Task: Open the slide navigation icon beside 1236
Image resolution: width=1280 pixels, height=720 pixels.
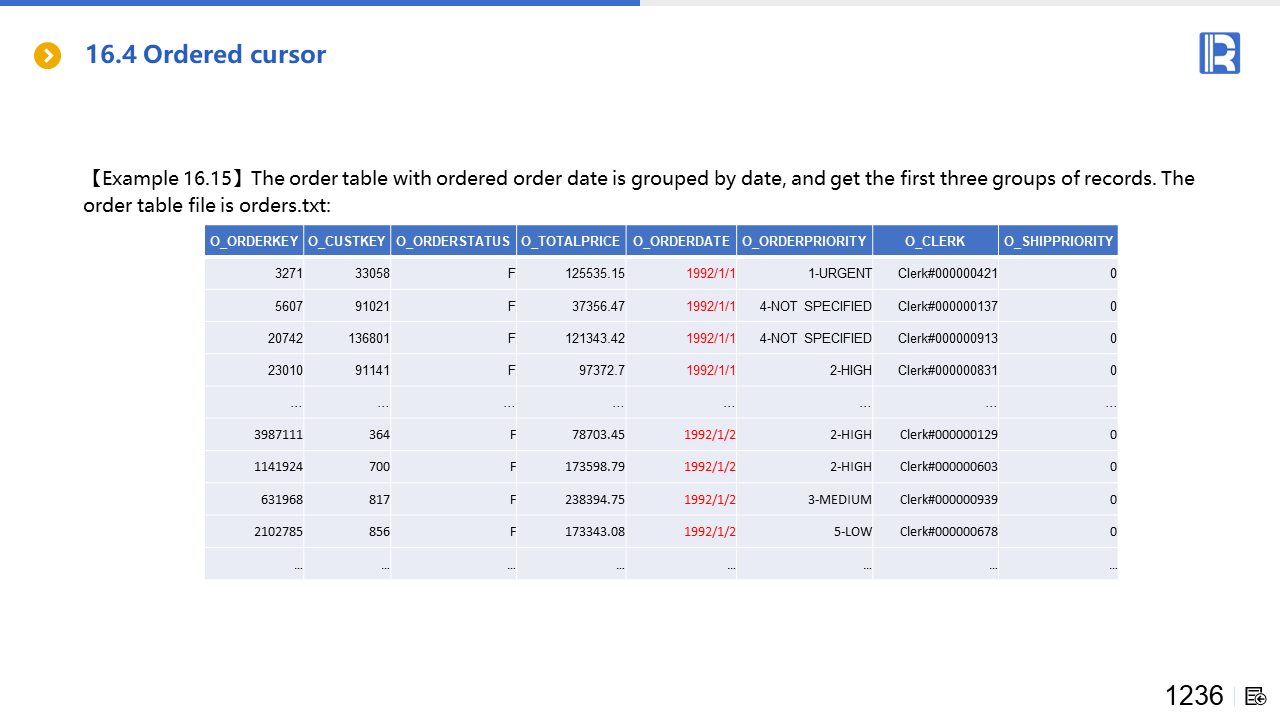Action: point(1256,696)
